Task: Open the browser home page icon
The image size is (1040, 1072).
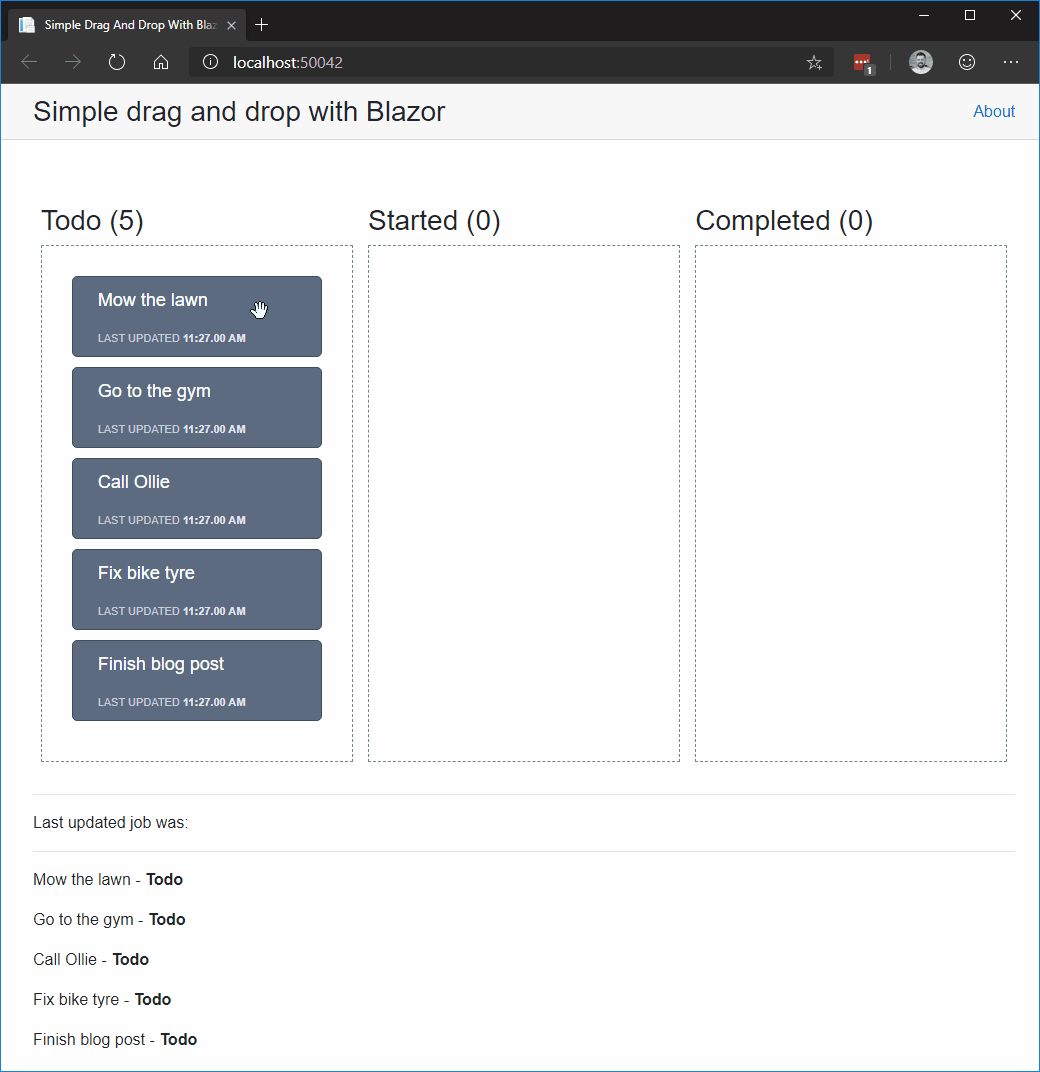Action: point(160,61)
